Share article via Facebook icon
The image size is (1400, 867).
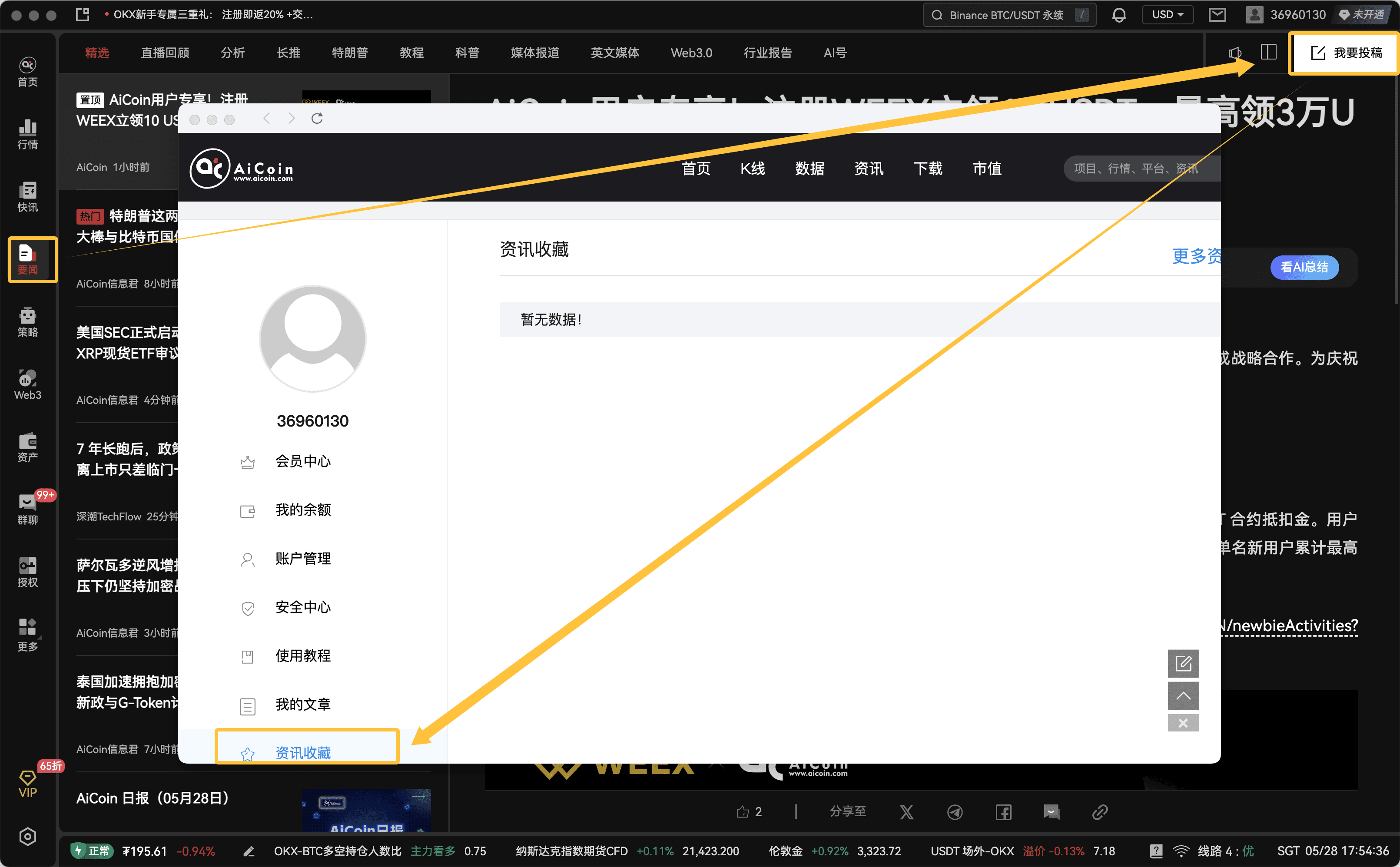[x=1003, y=811]
